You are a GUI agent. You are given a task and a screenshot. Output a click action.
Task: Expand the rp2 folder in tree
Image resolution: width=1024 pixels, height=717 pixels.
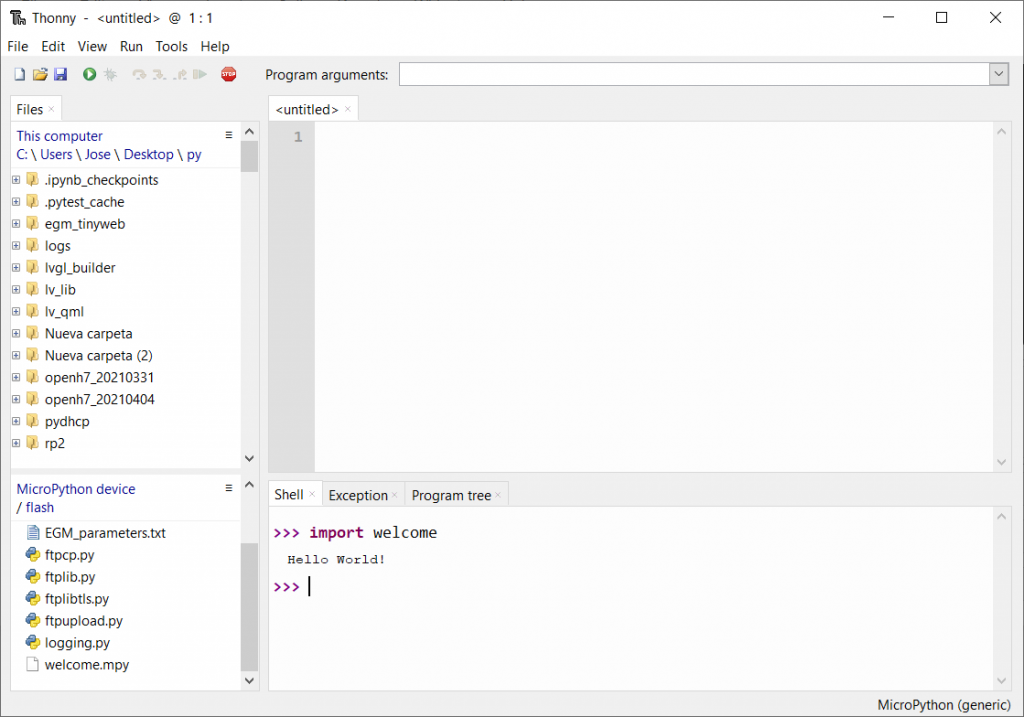[x=16, y=443]
